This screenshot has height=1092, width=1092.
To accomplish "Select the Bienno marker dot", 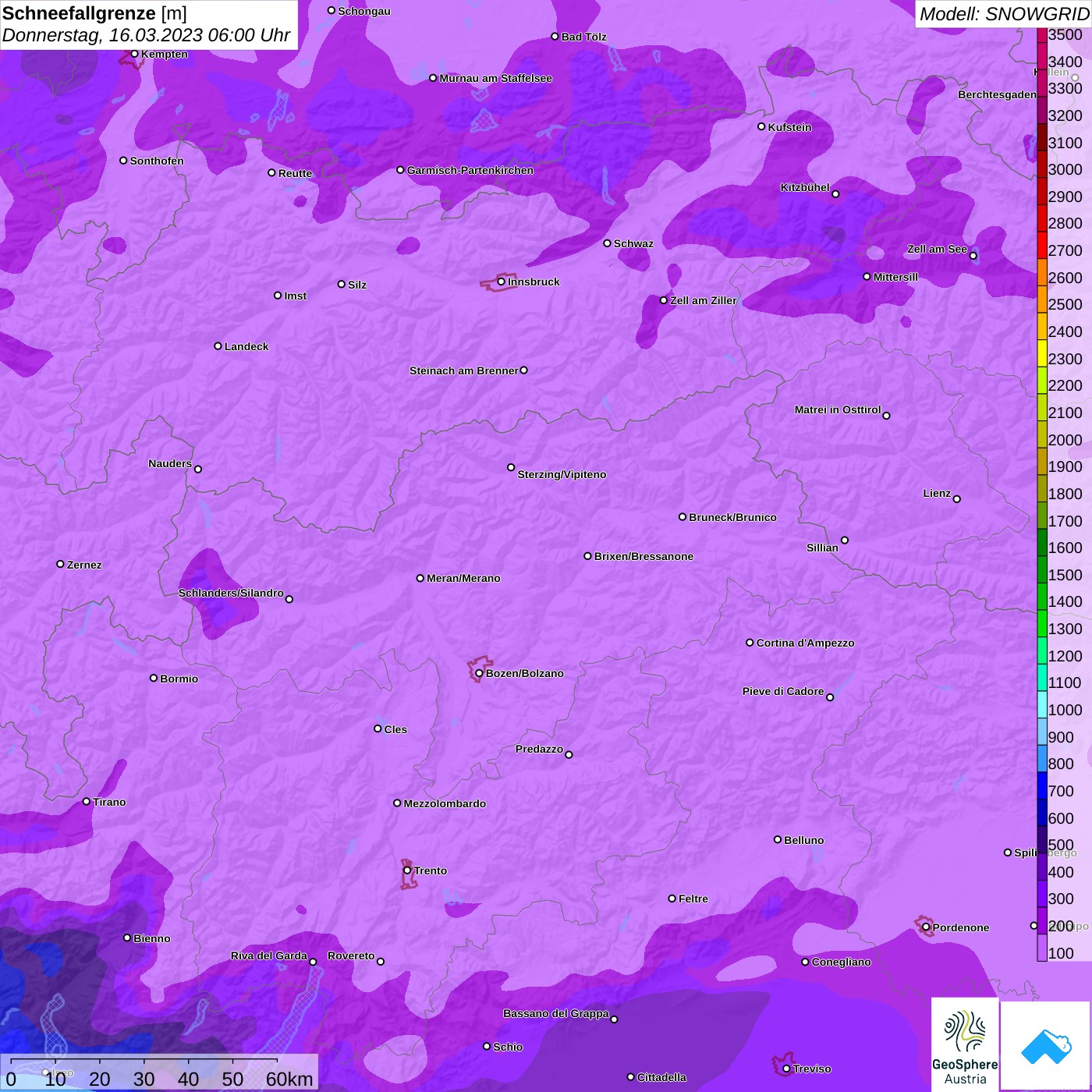I will (x=127, y=938).
